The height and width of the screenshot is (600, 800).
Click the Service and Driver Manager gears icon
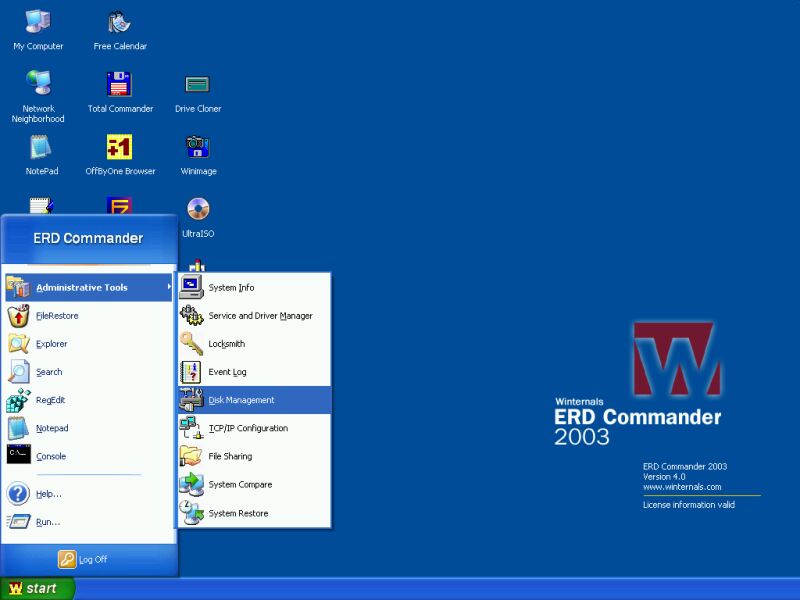click(x=191, y=316)
